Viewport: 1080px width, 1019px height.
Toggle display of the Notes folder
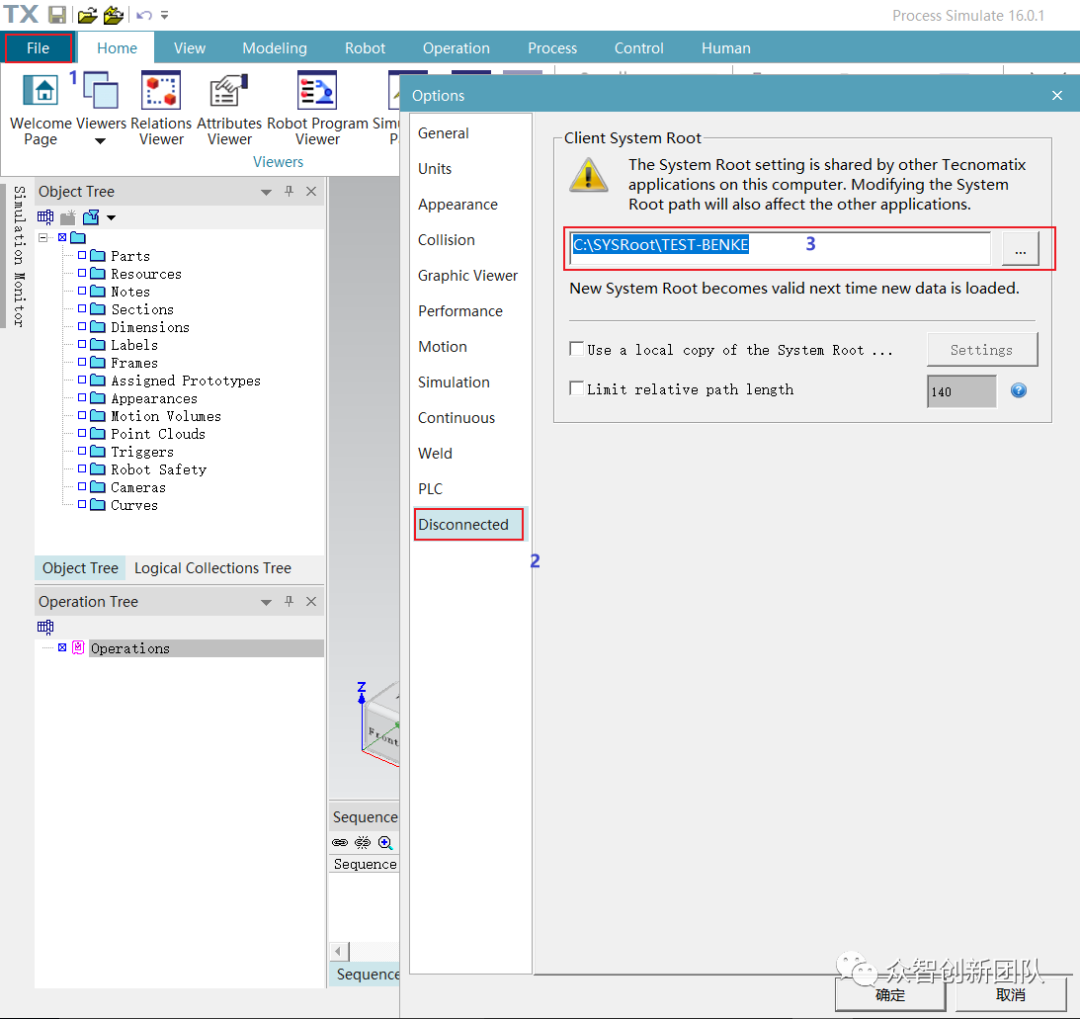click(x=82, y=291)
